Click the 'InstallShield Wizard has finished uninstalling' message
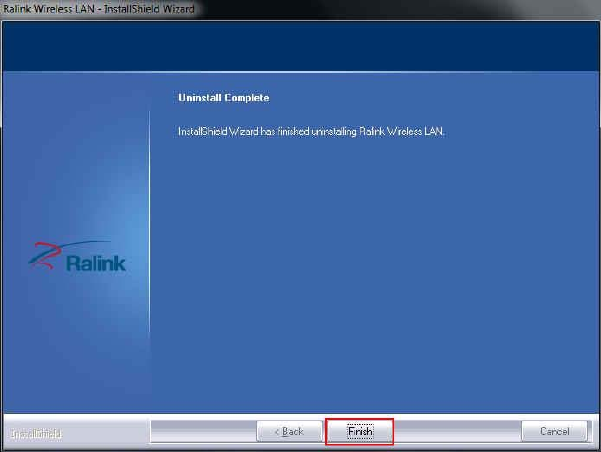 [x=311, y=131]
